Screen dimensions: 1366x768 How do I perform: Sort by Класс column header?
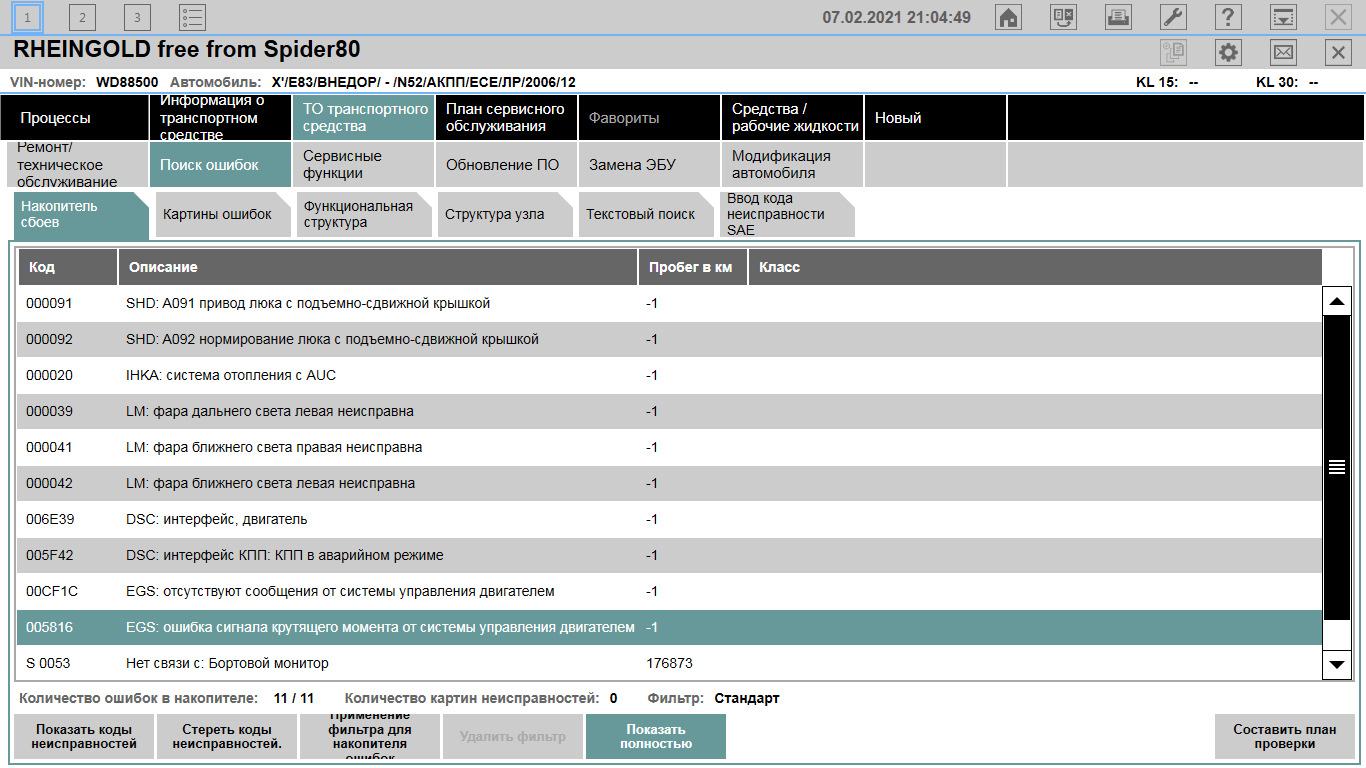coord(1035,267)
